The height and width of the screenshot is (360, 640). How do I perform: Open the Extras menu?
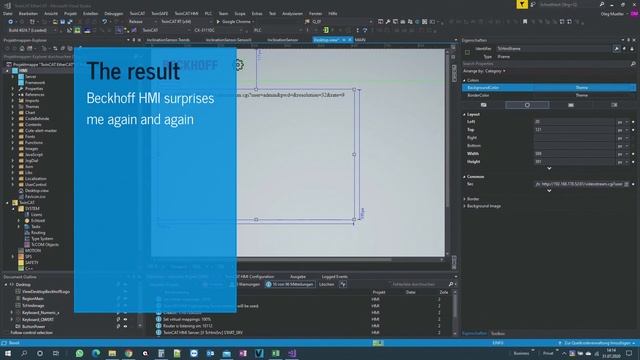(257, 13)
